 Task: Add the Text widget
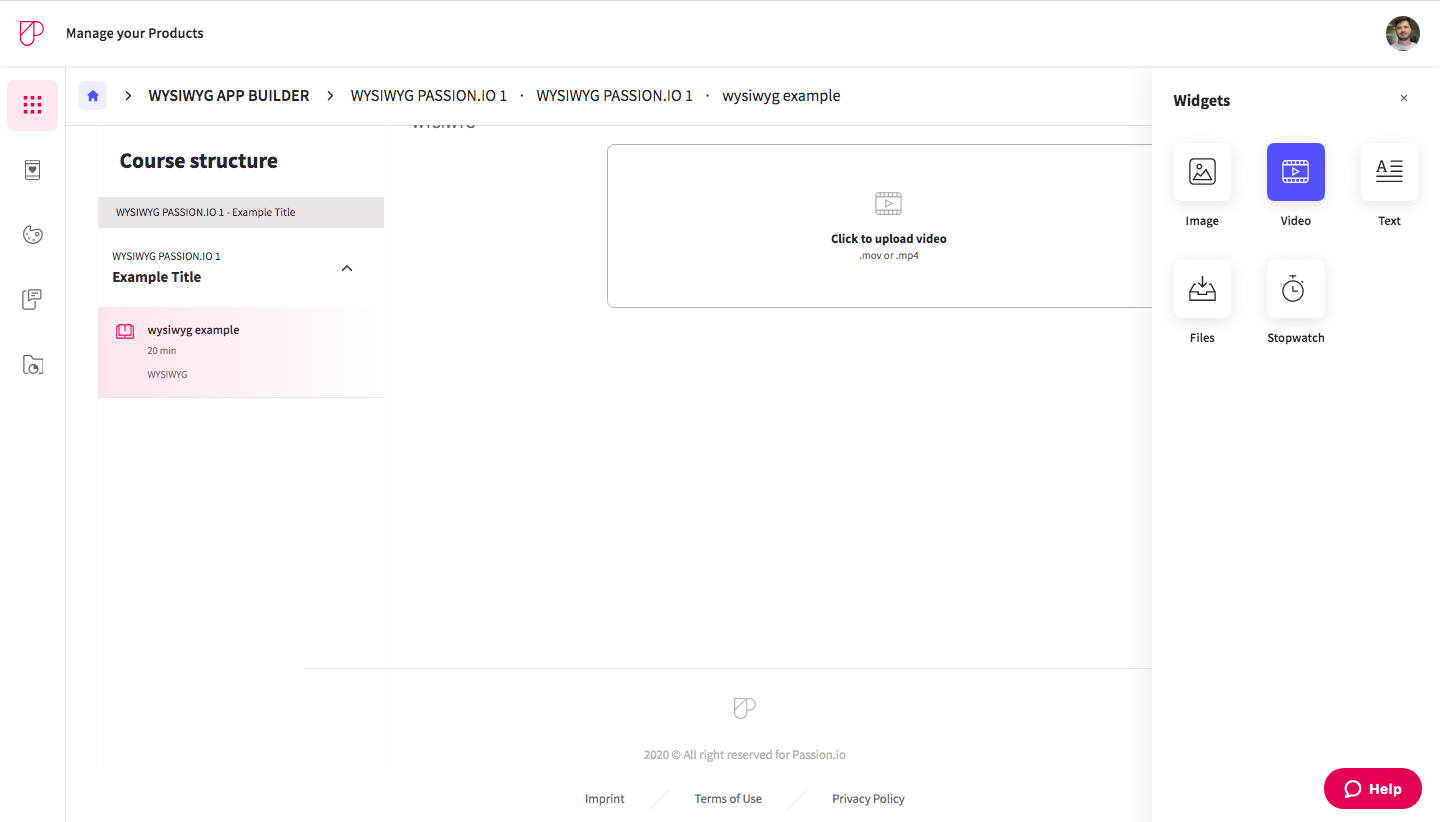[x=1389, y=172]
